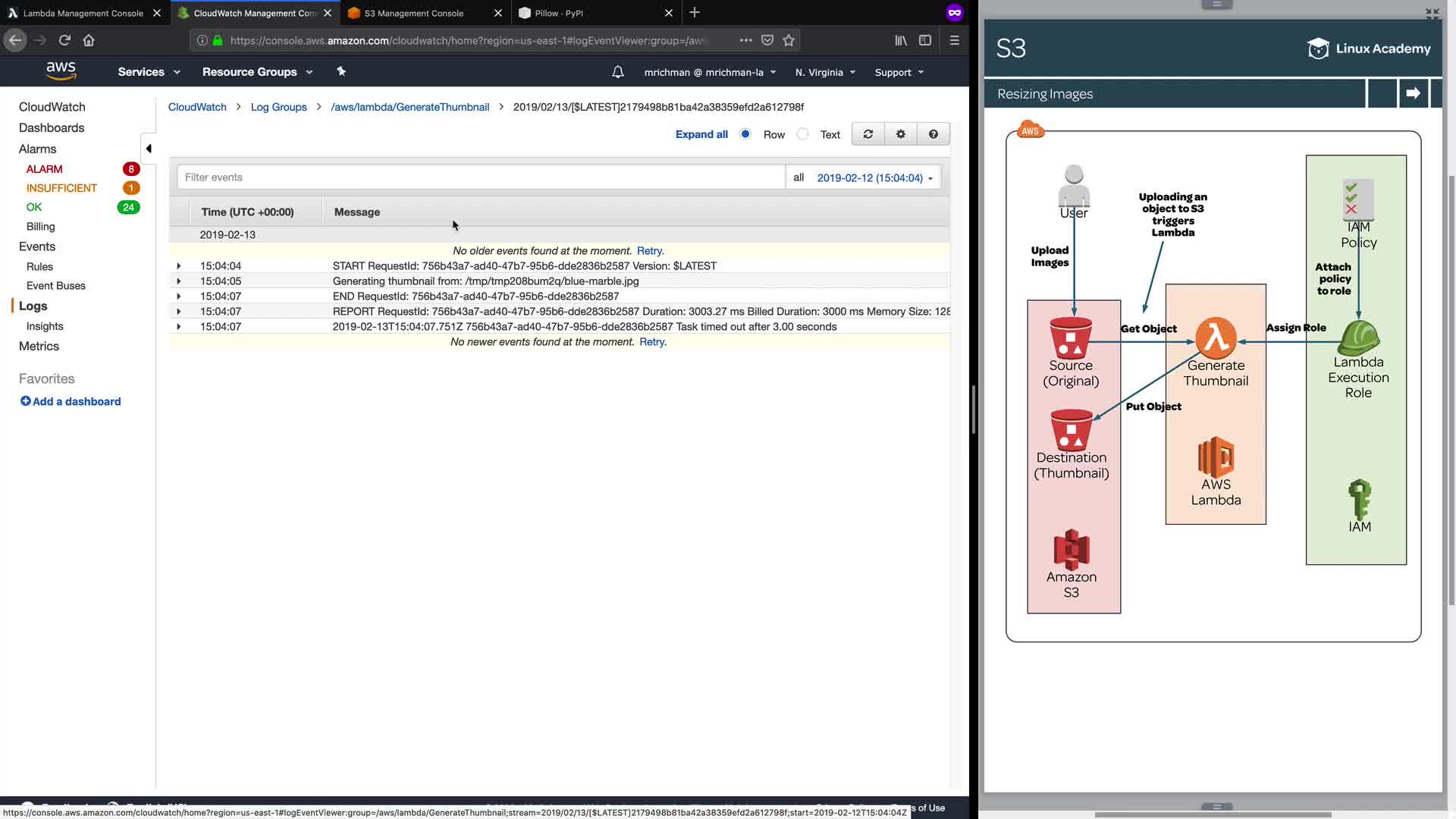Click the Filter events input field
The image size is (1456, 819).
point(481,177)
